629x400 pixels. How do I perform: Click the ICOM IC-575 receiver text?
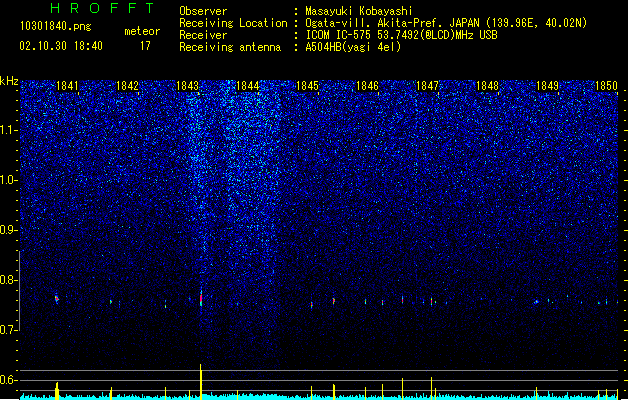(x=402, y=35)
